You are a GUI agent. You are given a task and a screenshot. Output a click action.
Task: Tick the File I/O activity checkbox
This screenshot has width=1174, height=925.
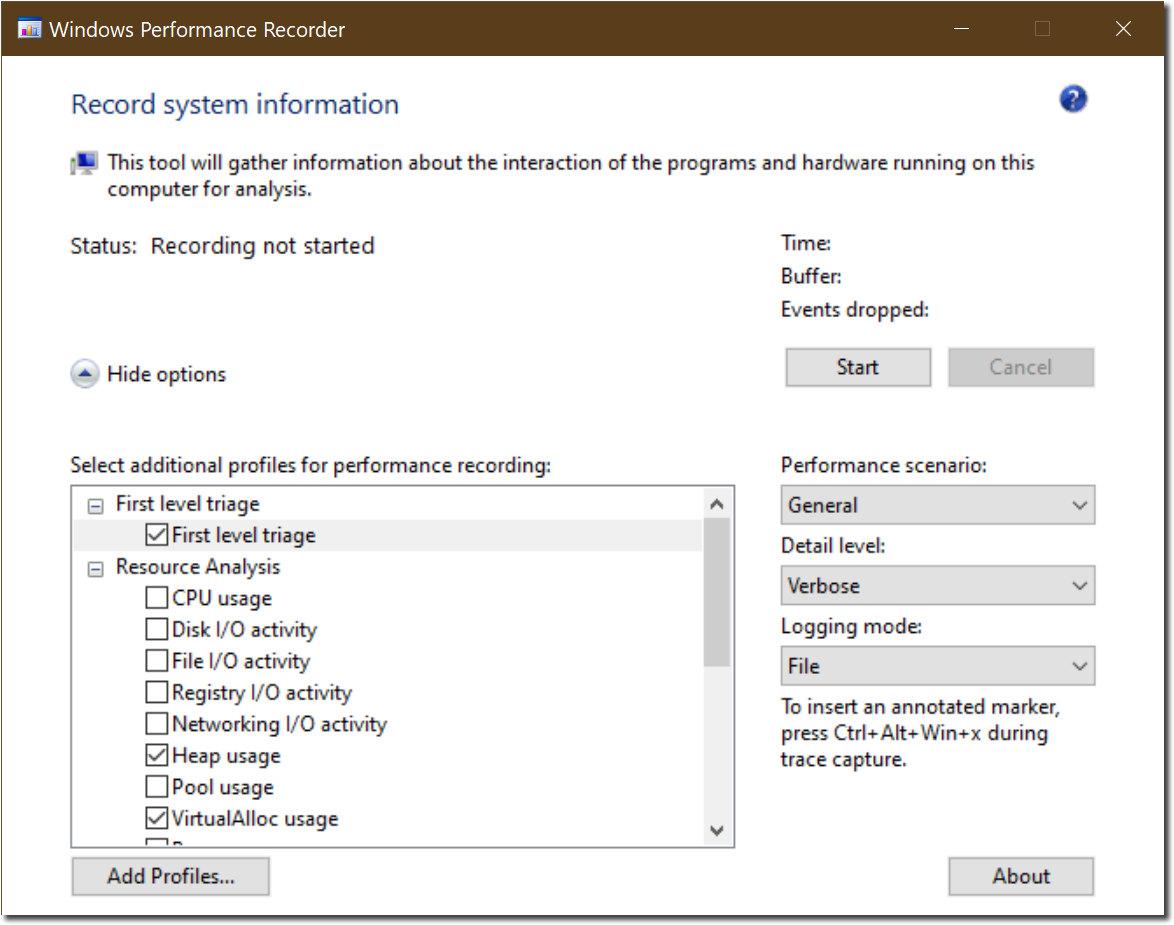157,661
